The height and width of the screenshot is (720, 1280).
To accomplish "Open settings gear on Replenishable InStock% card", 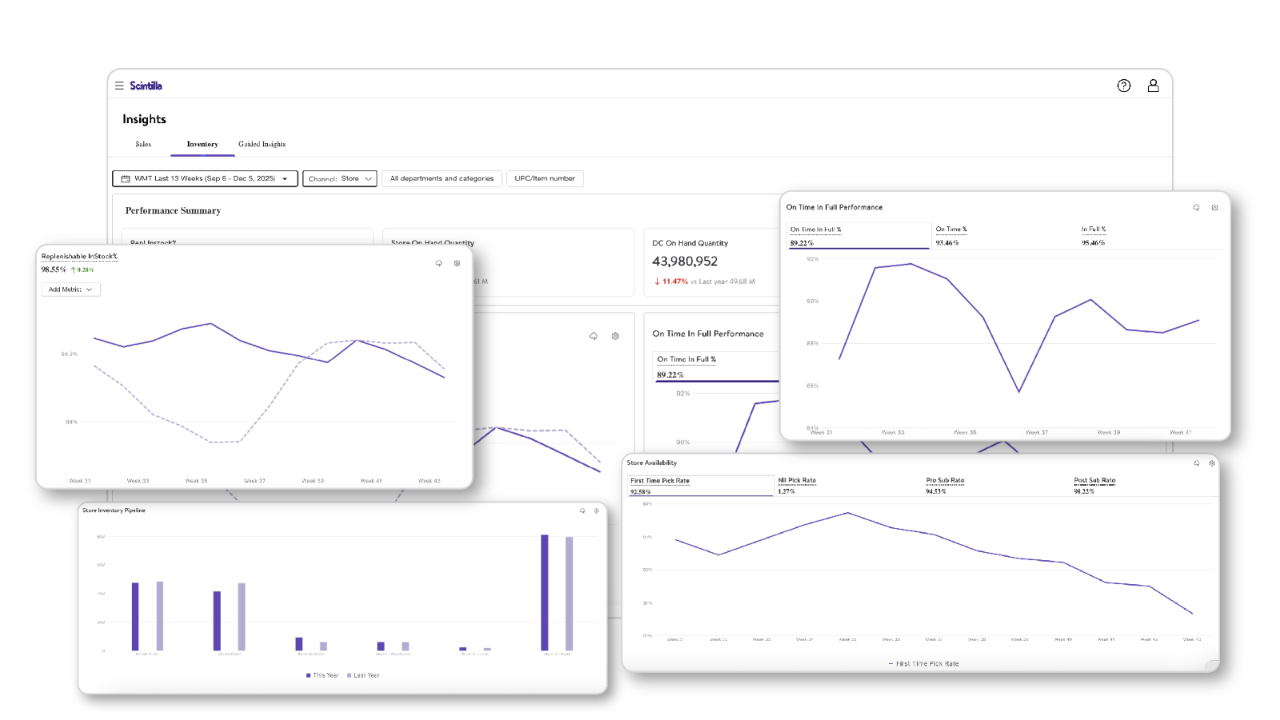I will click(x=457, y=263).
